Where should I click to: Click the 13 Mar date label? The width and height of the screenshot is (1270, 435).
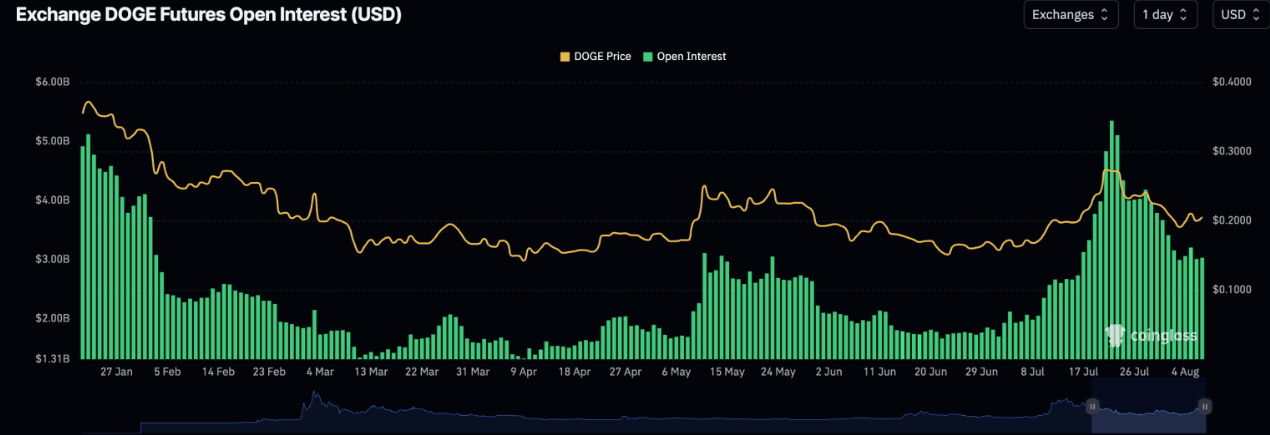tap(371, 371)
